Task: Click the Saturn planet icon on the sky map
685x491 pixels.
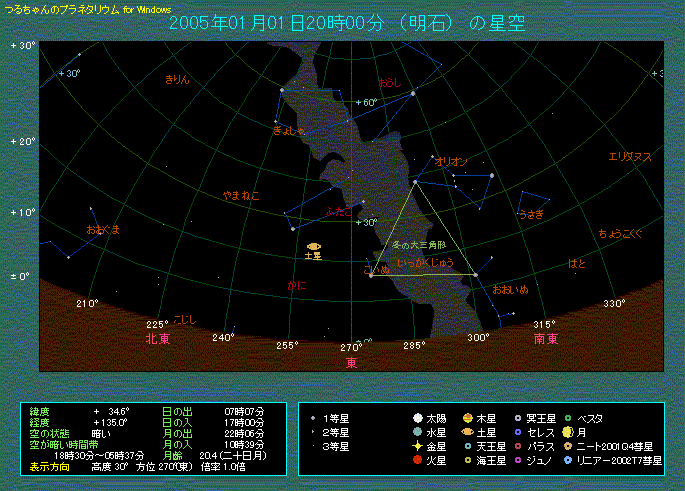Action: [x=314, y=246]
